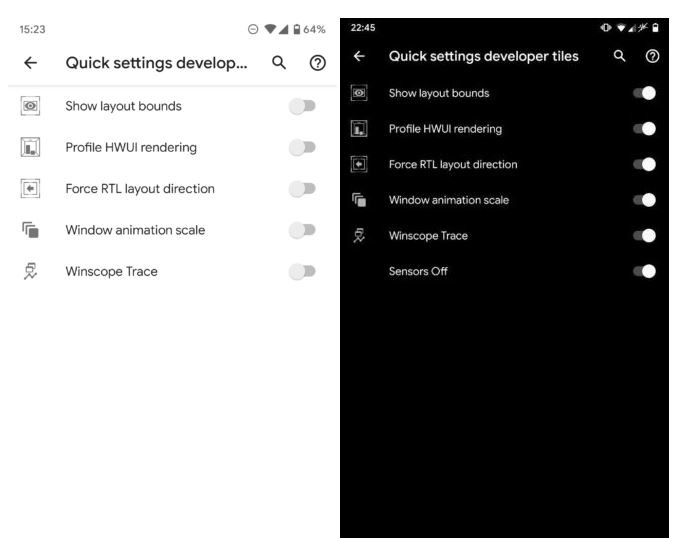Image resolution: width=685 pixels, height=538 pixels.
Task: Turn off Force RTL layout switch, dark screen
Action: (x=644, y=164)
